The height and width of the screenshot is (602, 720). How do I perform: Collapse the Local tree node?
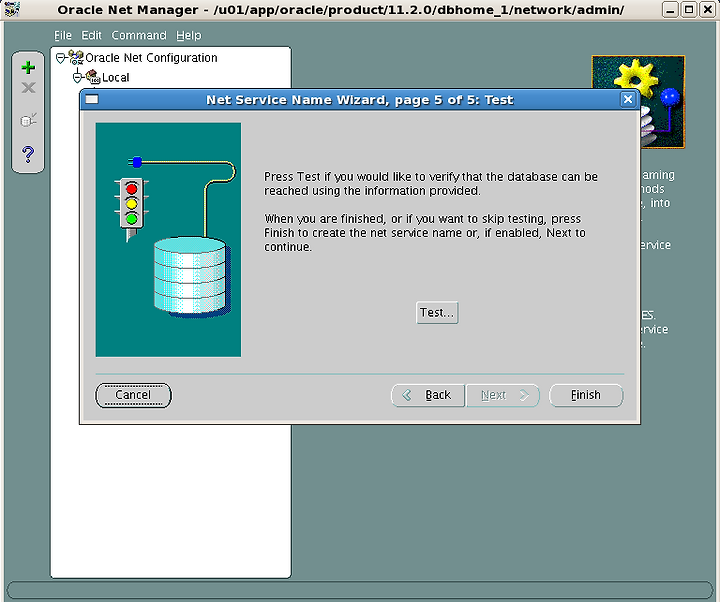point(77,77)
